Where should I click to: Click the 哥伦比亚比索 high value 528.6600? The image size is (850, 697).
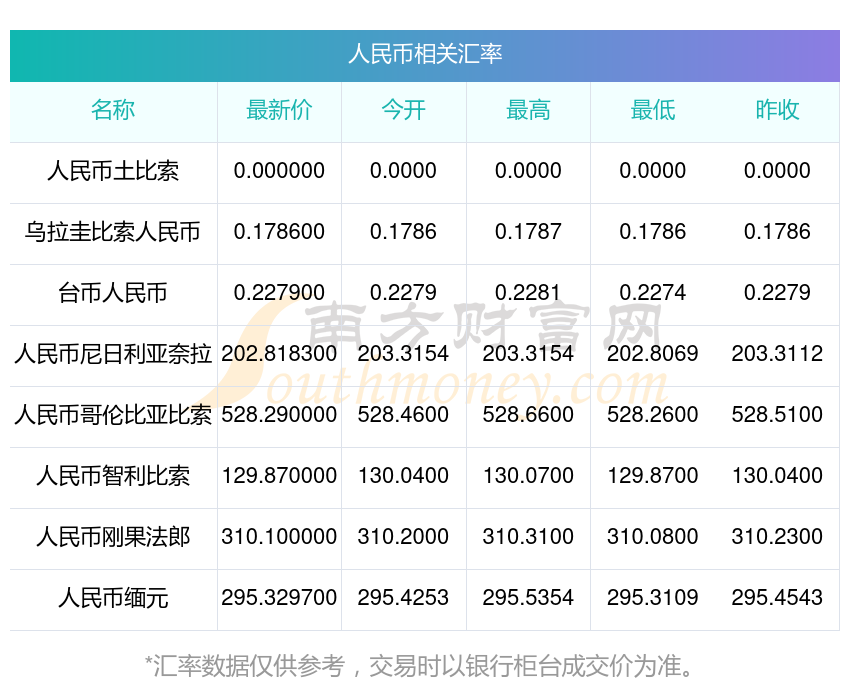(528, 415)
